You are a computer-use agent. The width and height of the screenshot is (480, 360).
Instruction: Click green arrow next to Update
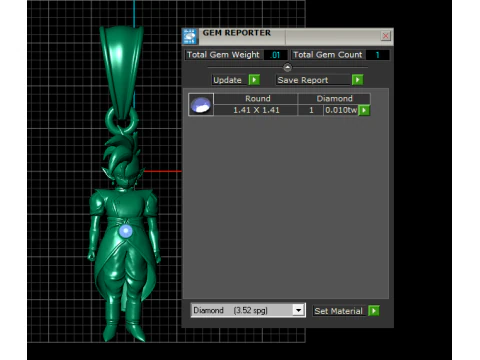click(254, 80)
